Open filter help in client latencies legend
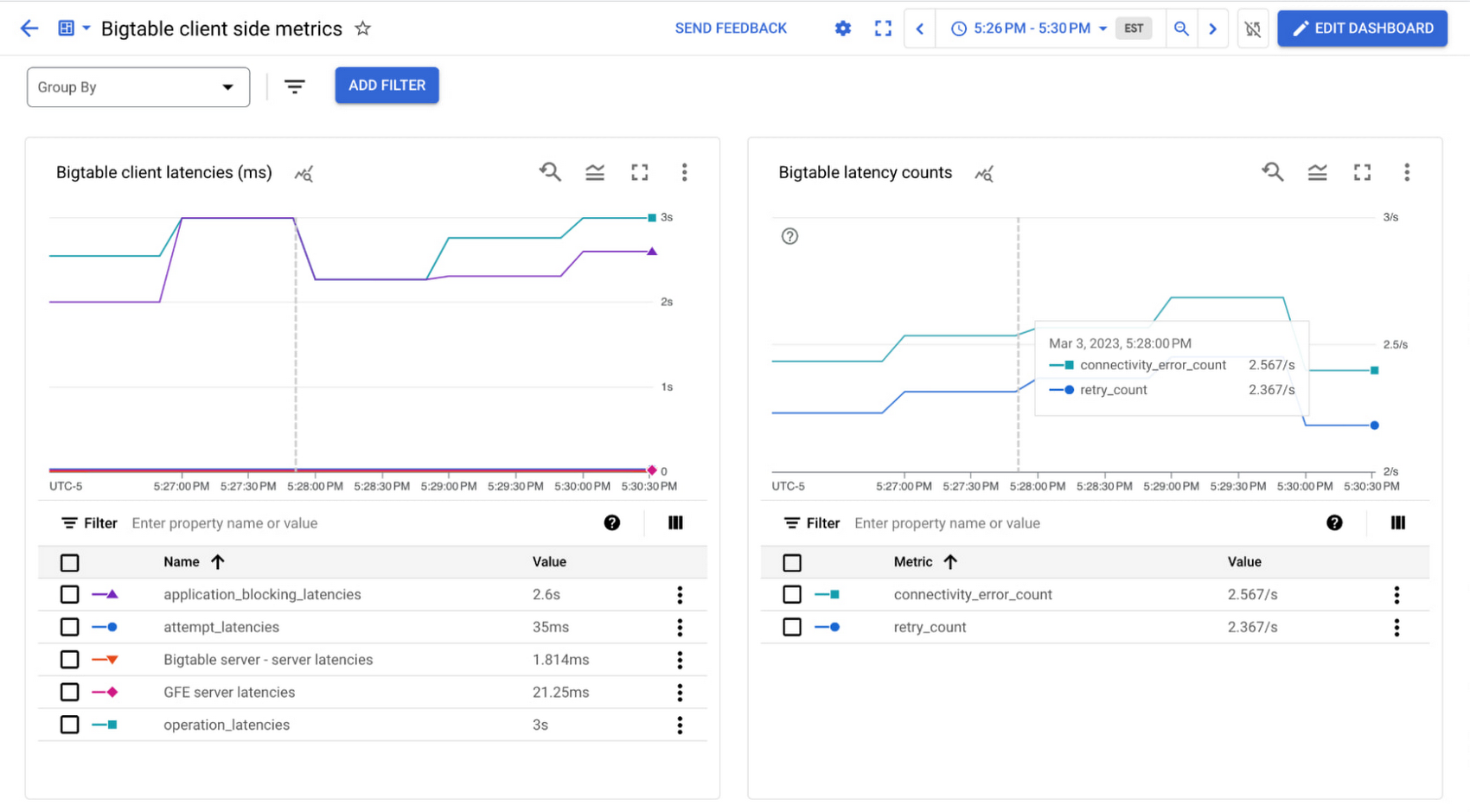Viewport: 1470px width, 812px height. click(612, 522)
